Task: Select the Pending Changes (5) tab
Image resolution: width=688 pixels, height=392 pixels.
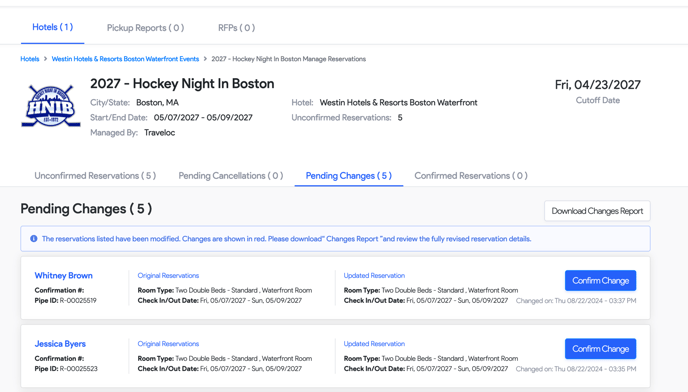Action: pos(349,176)
